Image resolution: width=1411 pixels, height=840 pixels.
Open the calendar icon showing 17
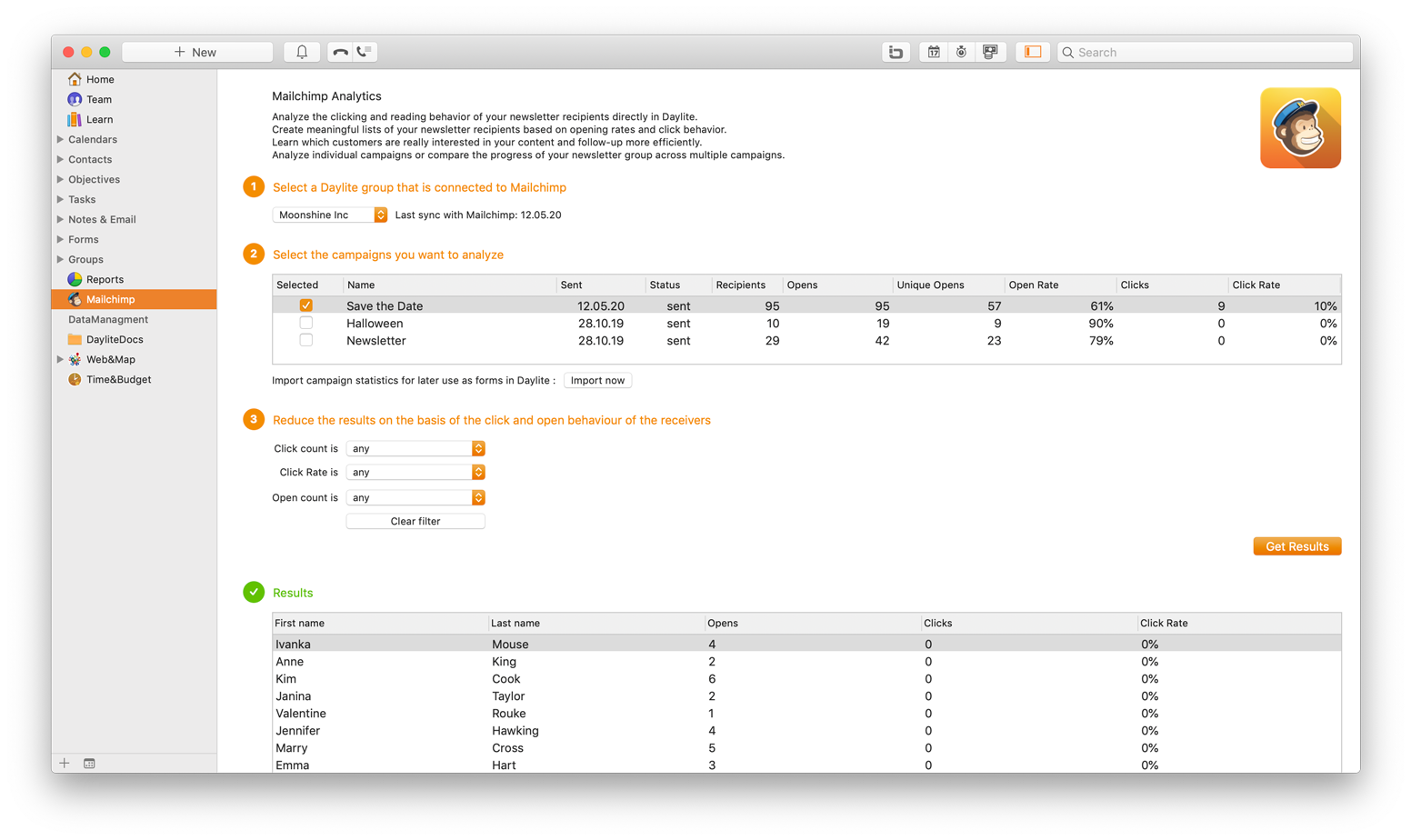point(934,52)
